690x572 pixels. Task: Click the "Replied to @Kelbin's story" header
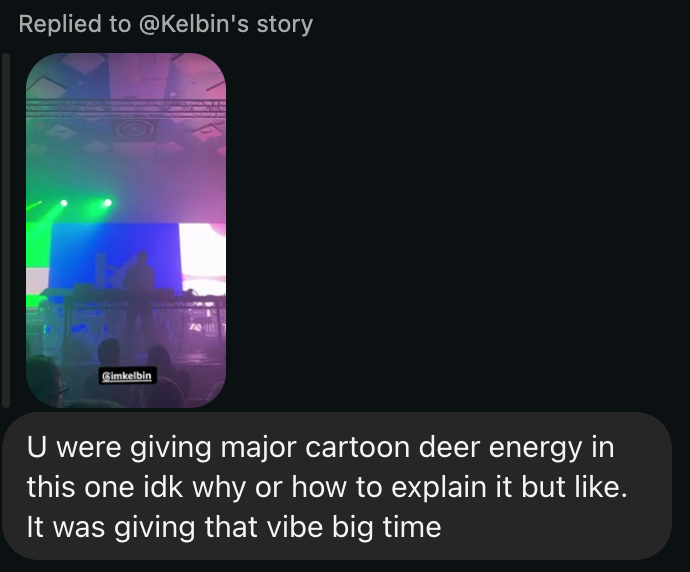pyautogui.click(x=165, y=24)
